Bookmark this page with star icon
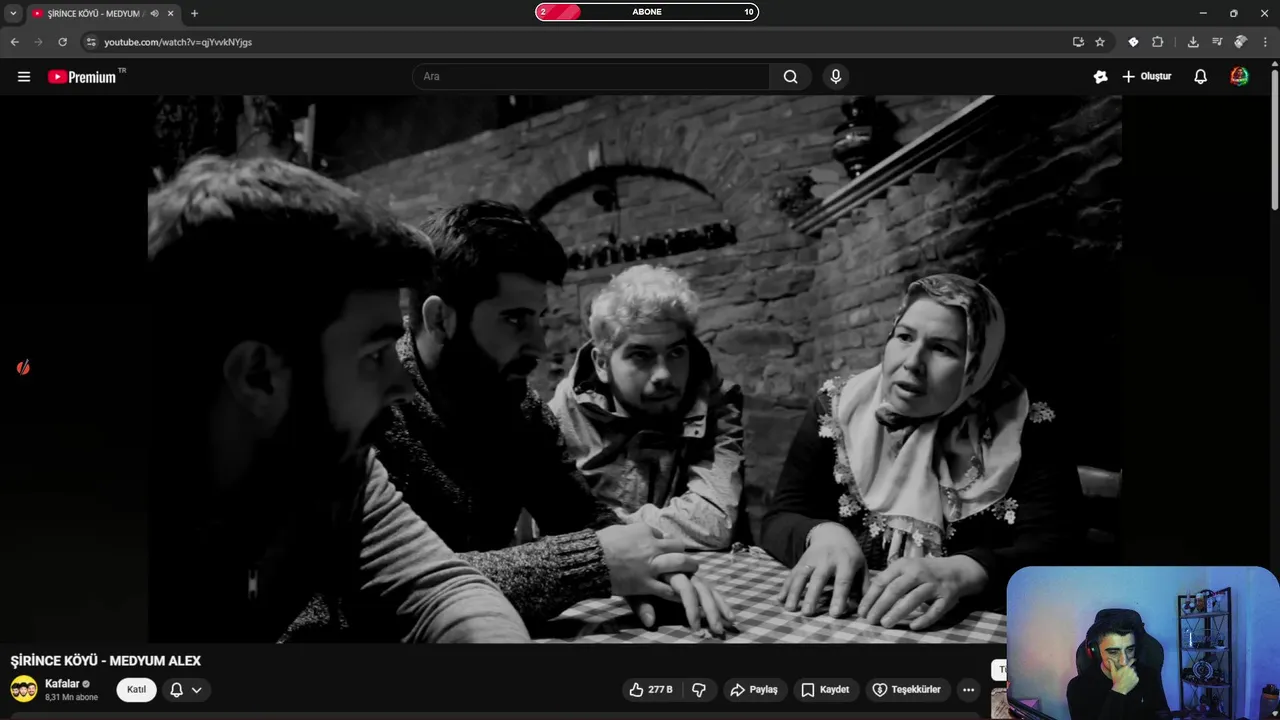 (x=1100, y=42)
